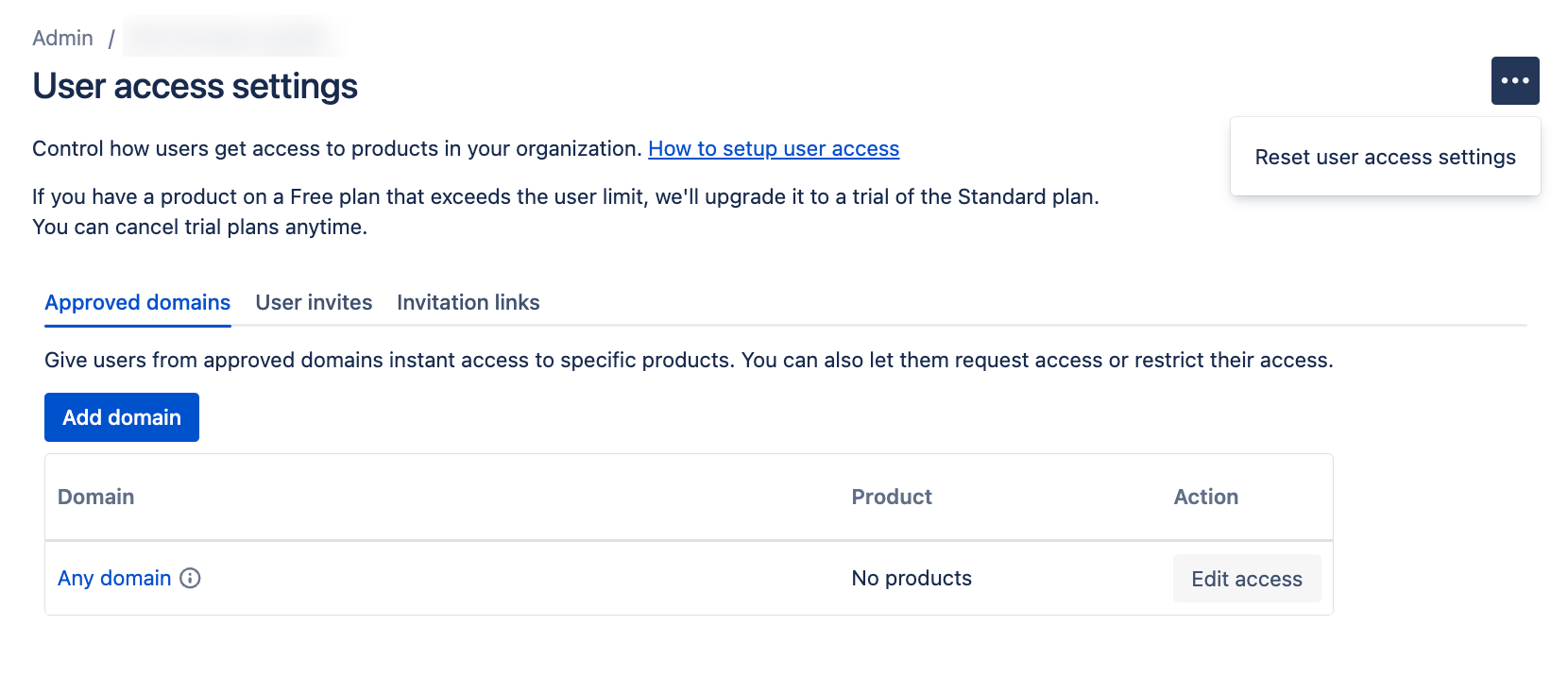The image size is (1568, 693).
Task: Select the Approved domains tab
Action: (138, 302)
